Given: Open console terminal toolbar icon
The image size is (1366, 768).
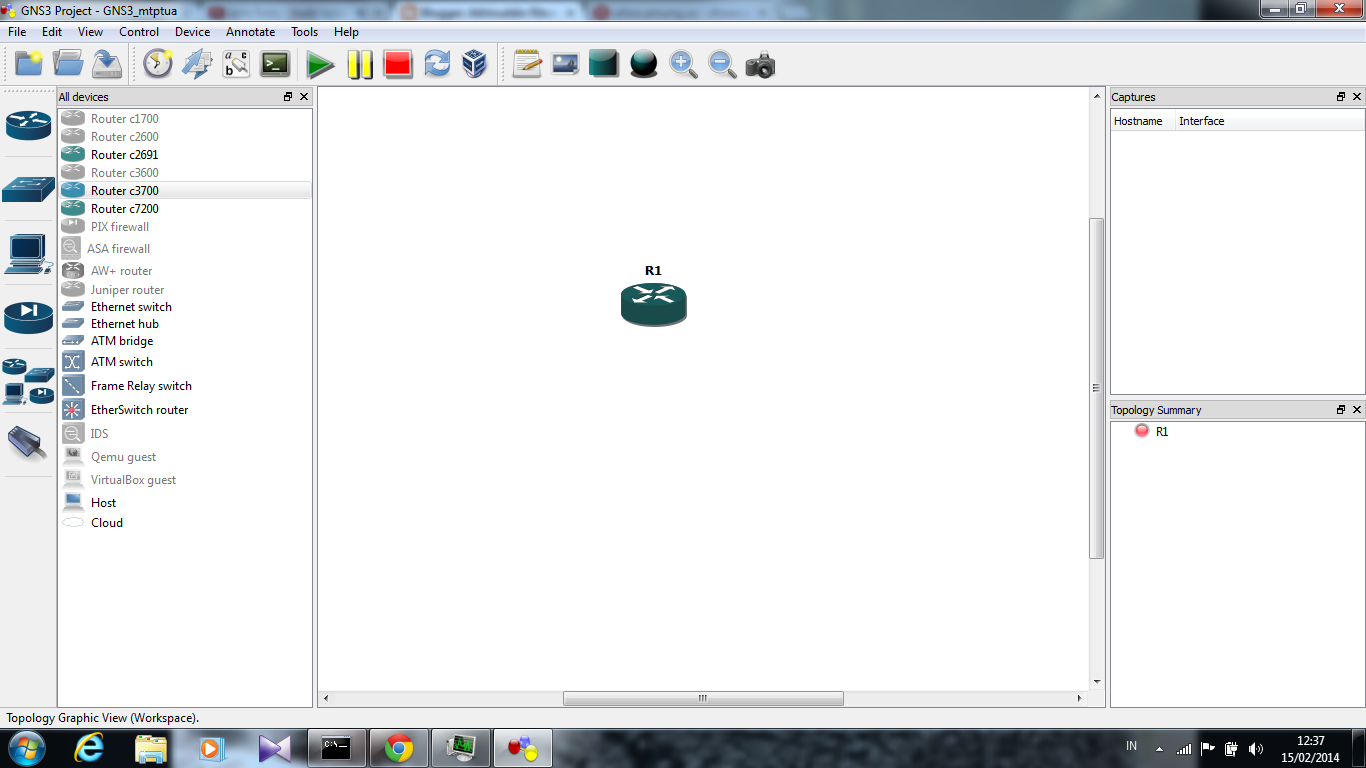Looking at the screenshot, I should point(275,64).
